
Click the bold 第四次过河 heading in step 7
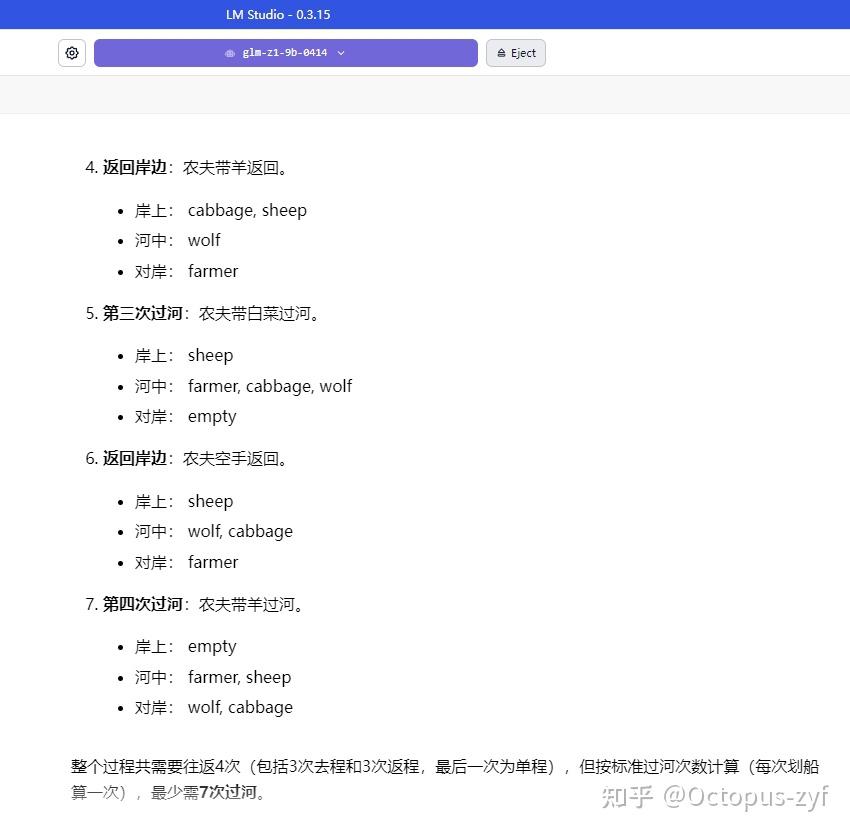[141, 604]
